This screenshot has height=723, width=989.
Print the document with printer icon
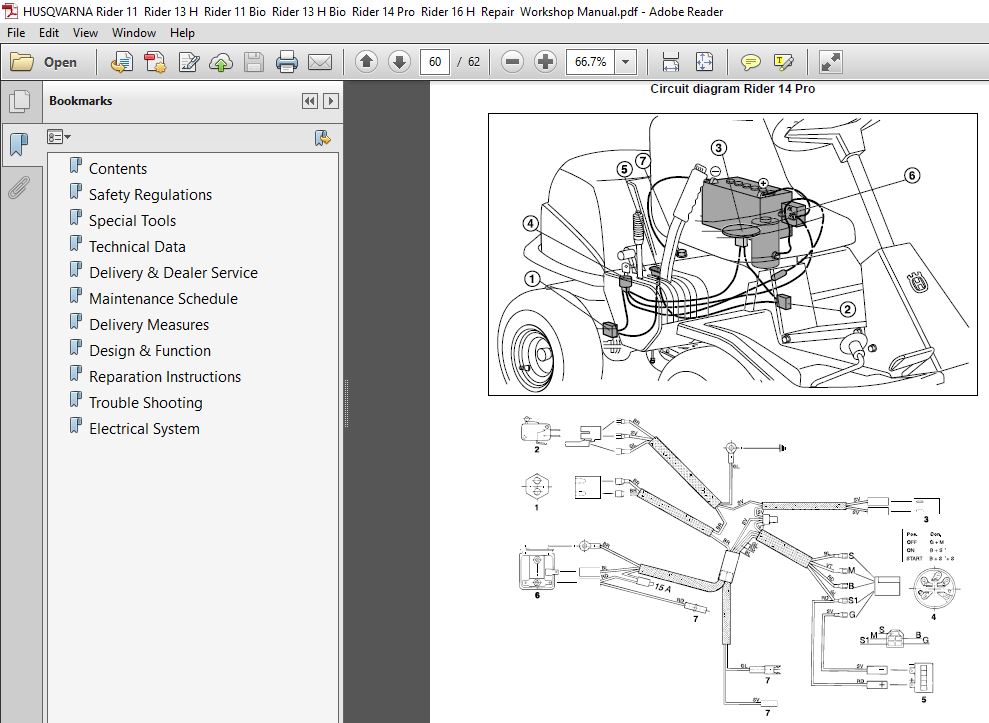click(x=286, y=62)
